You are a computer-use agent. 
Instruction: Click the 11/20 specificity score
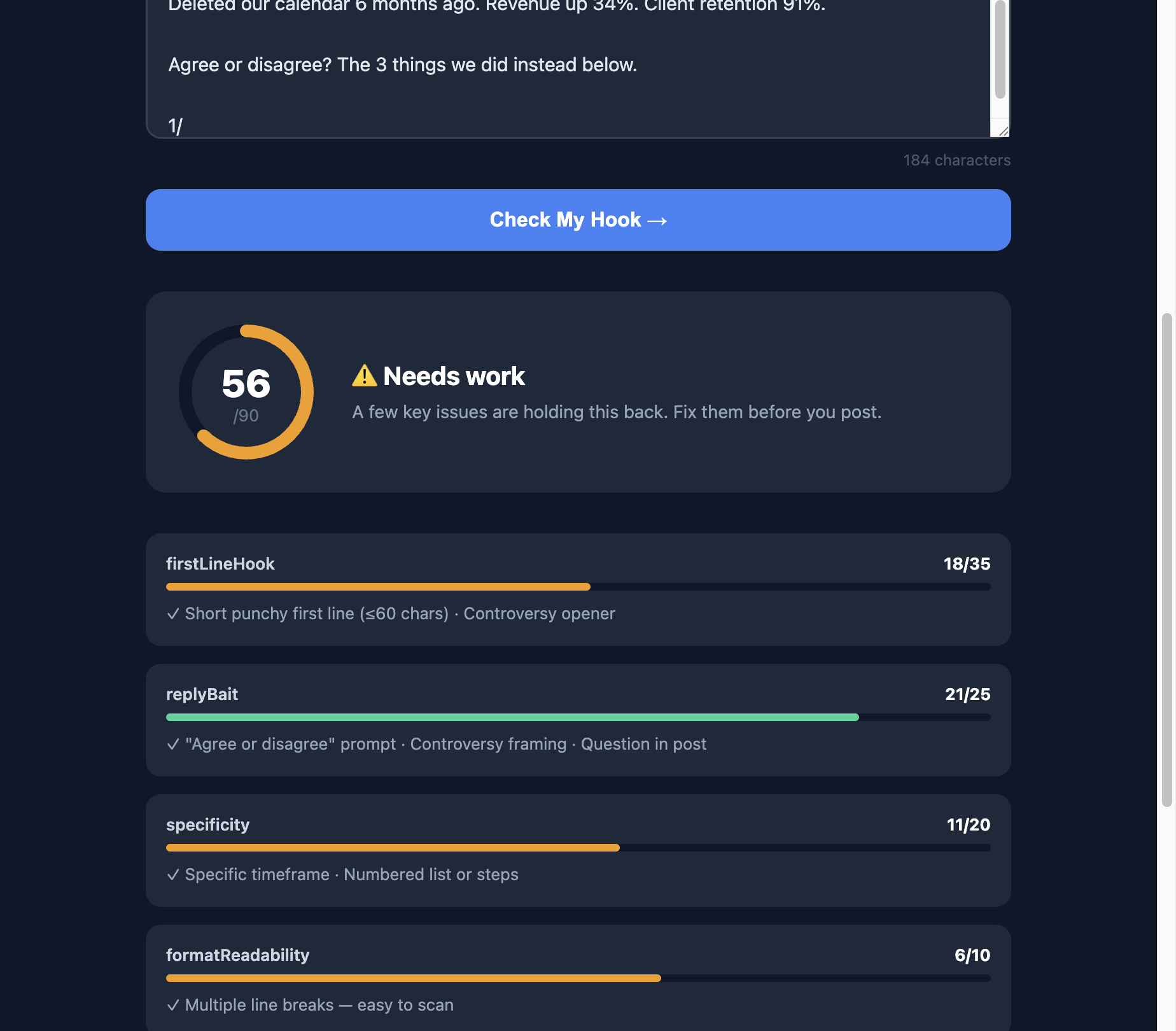click(x=968, y=825)
